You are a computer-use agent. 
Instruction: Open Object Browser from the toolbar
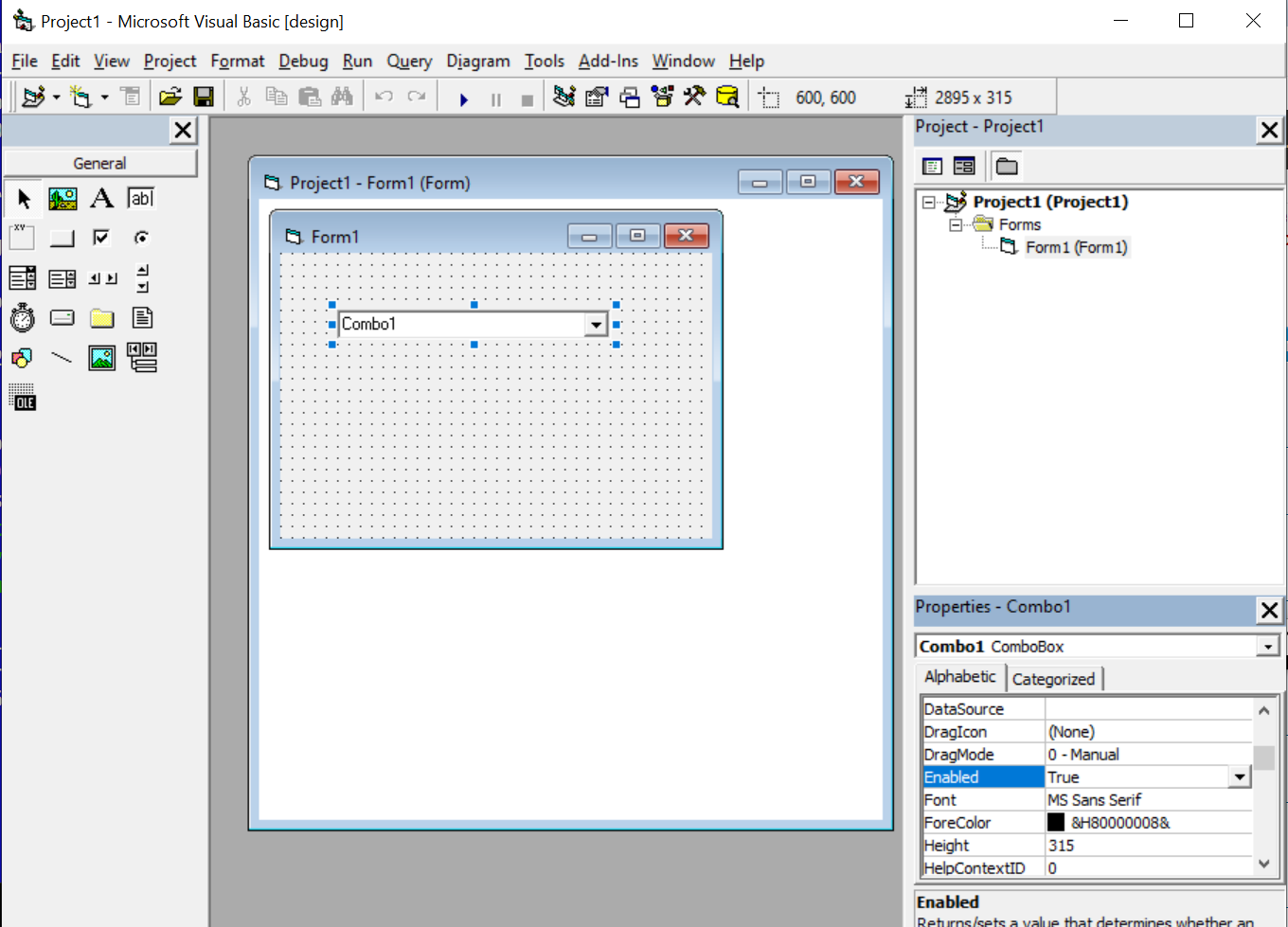pos(662,97)
